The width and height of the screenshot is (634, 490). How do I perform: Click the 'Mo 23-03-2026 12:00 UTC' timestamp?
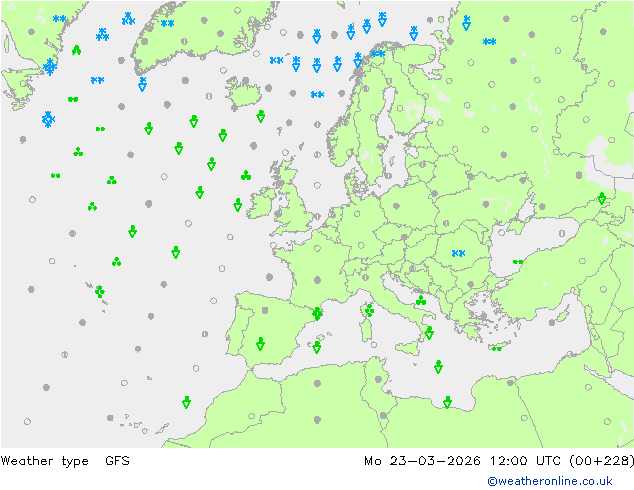coord(462,461)
